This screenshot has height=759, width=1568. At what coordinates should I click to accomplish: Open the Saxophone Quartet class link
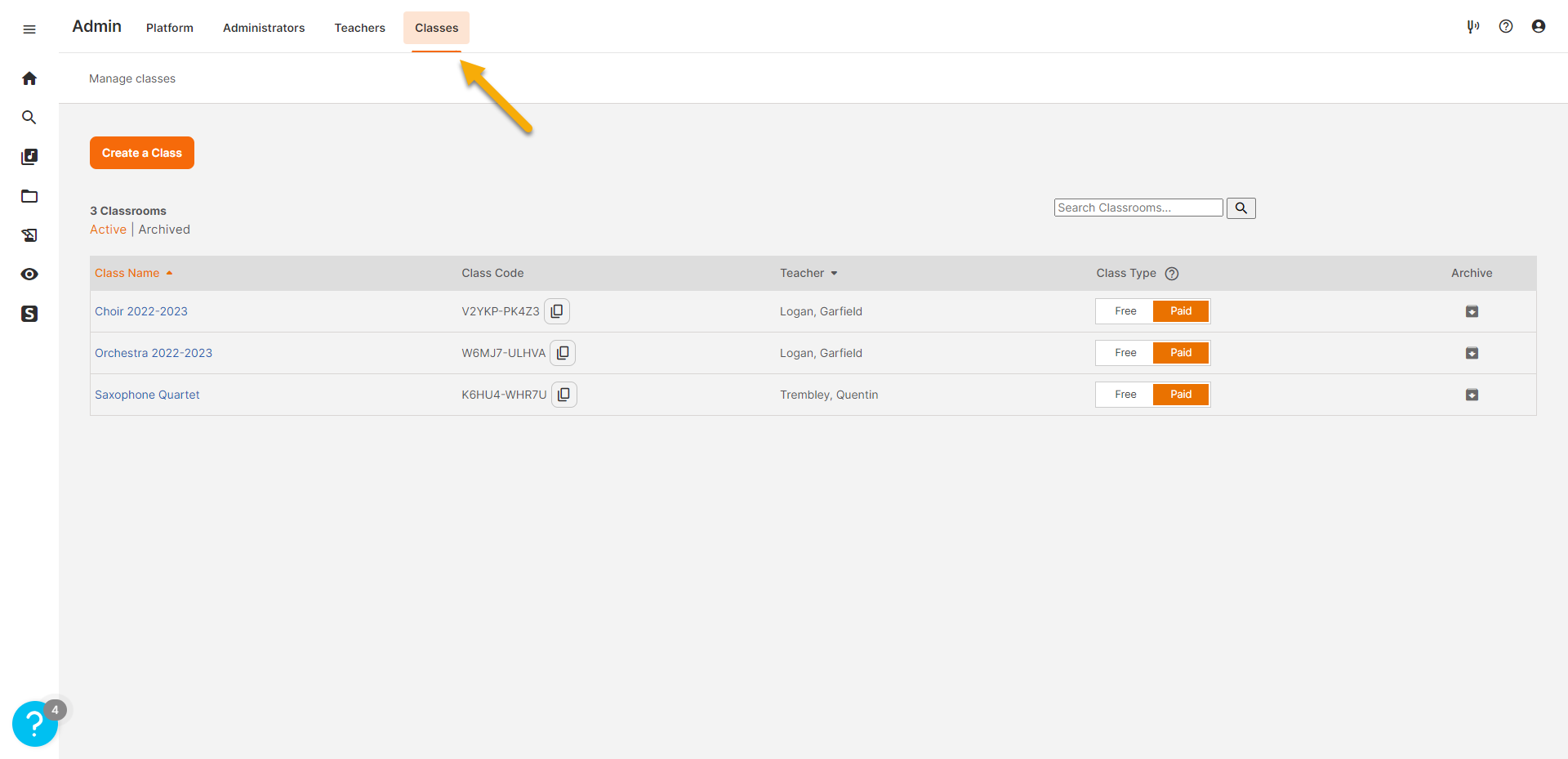pos(147,395)
